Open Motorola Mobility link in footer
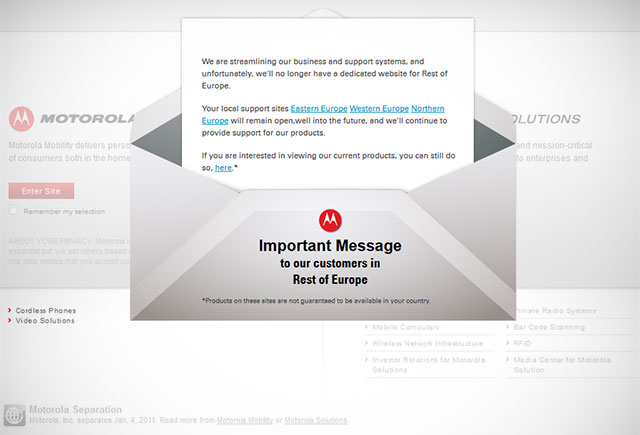 pos(249,421)
